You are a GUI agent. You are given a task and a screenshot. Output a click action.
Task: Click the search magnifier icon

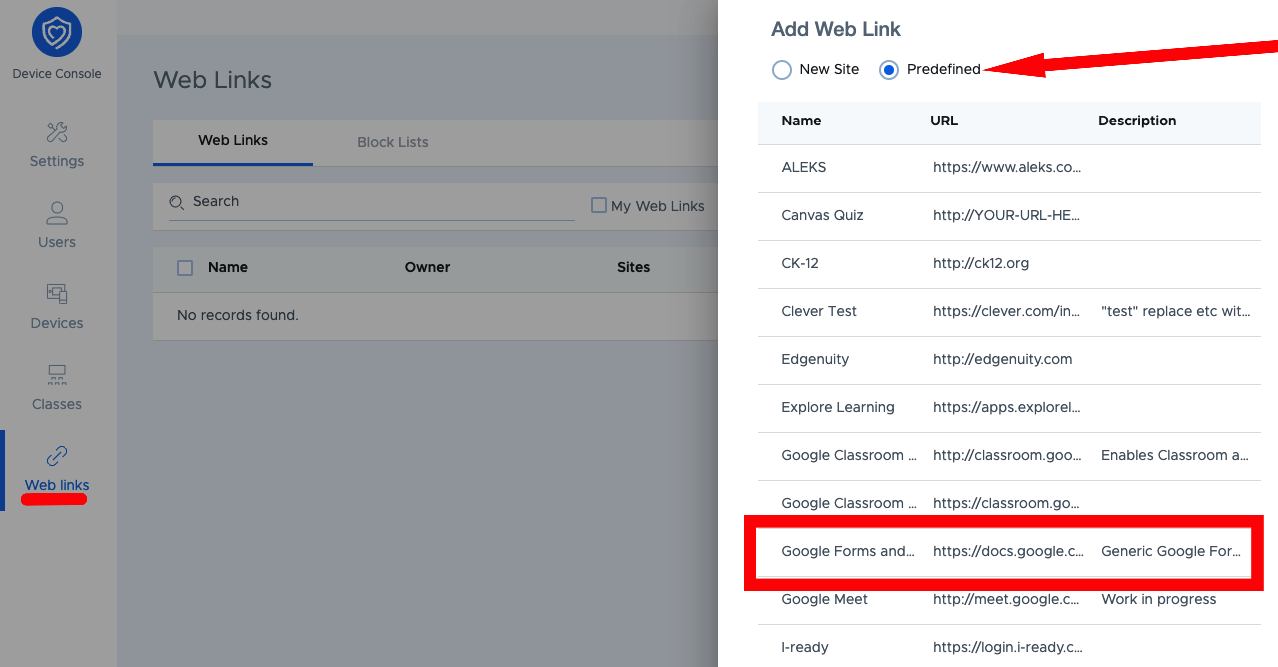tap(177, 202)
